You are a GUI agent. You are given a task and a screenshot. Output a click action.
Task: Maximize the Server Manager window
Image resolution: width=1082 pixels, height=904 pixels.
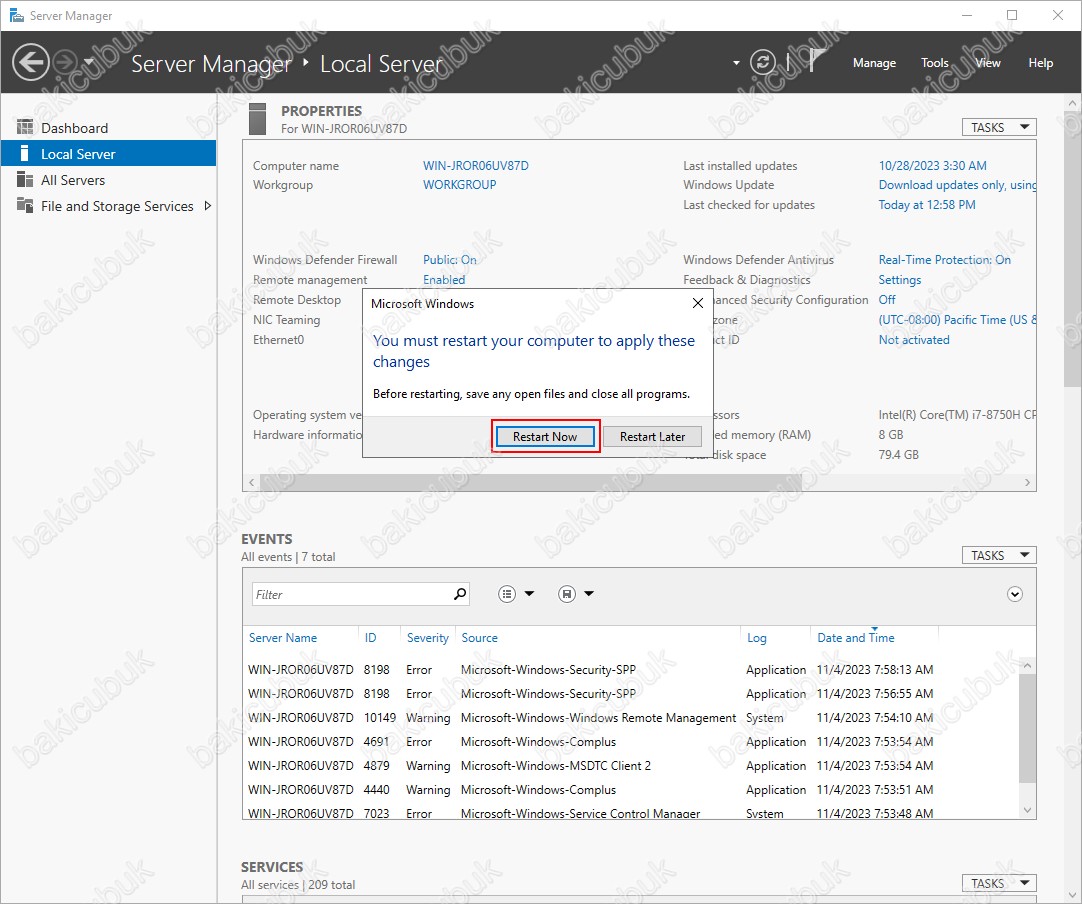[x=1012, y=15]
